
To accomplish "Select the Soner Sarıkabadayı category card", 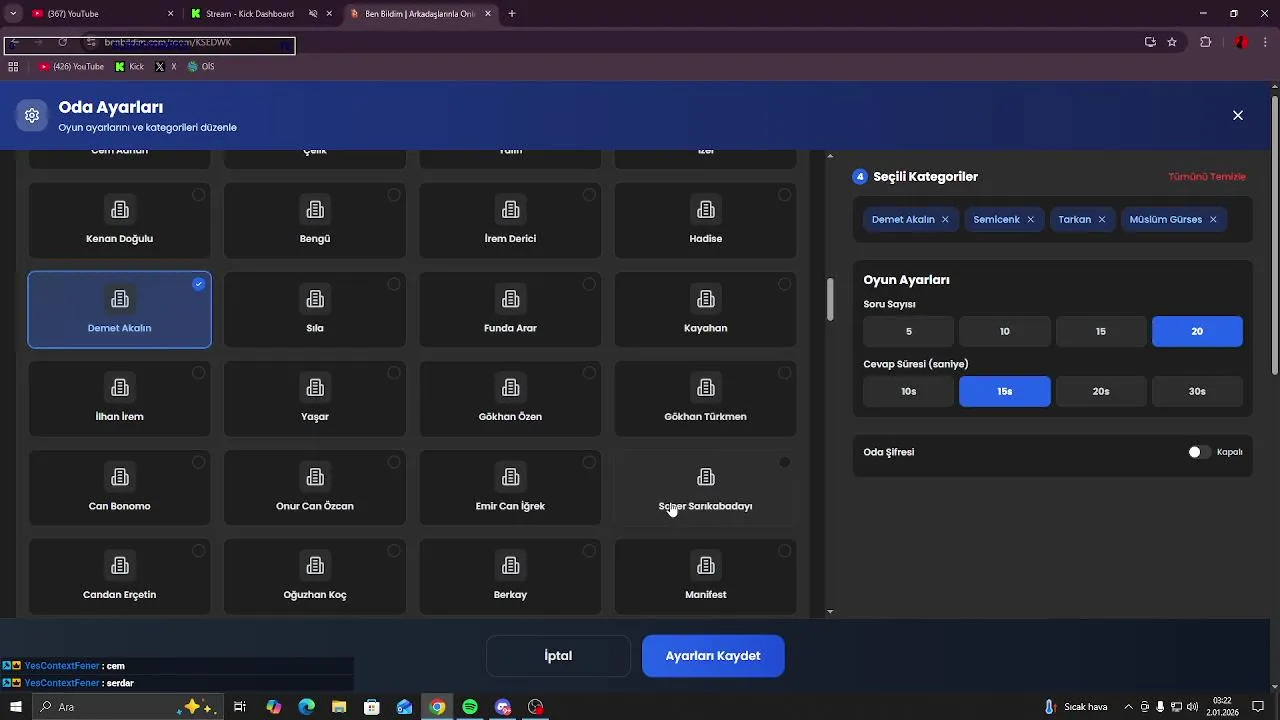I will [706, 488].
